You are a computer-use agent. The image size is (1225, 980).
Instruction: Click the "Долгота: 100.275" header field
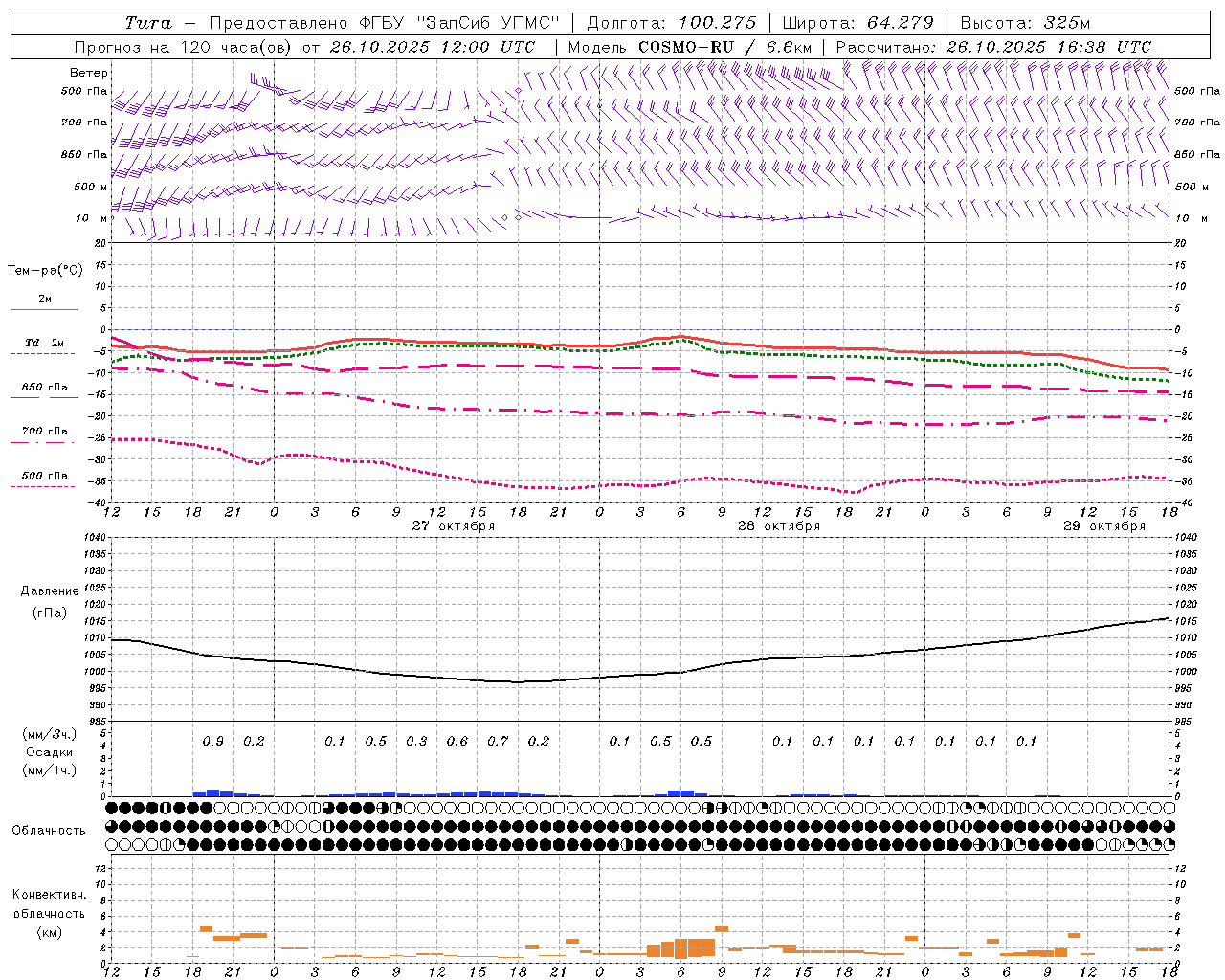pyautogui.click(x=671, y=23)
